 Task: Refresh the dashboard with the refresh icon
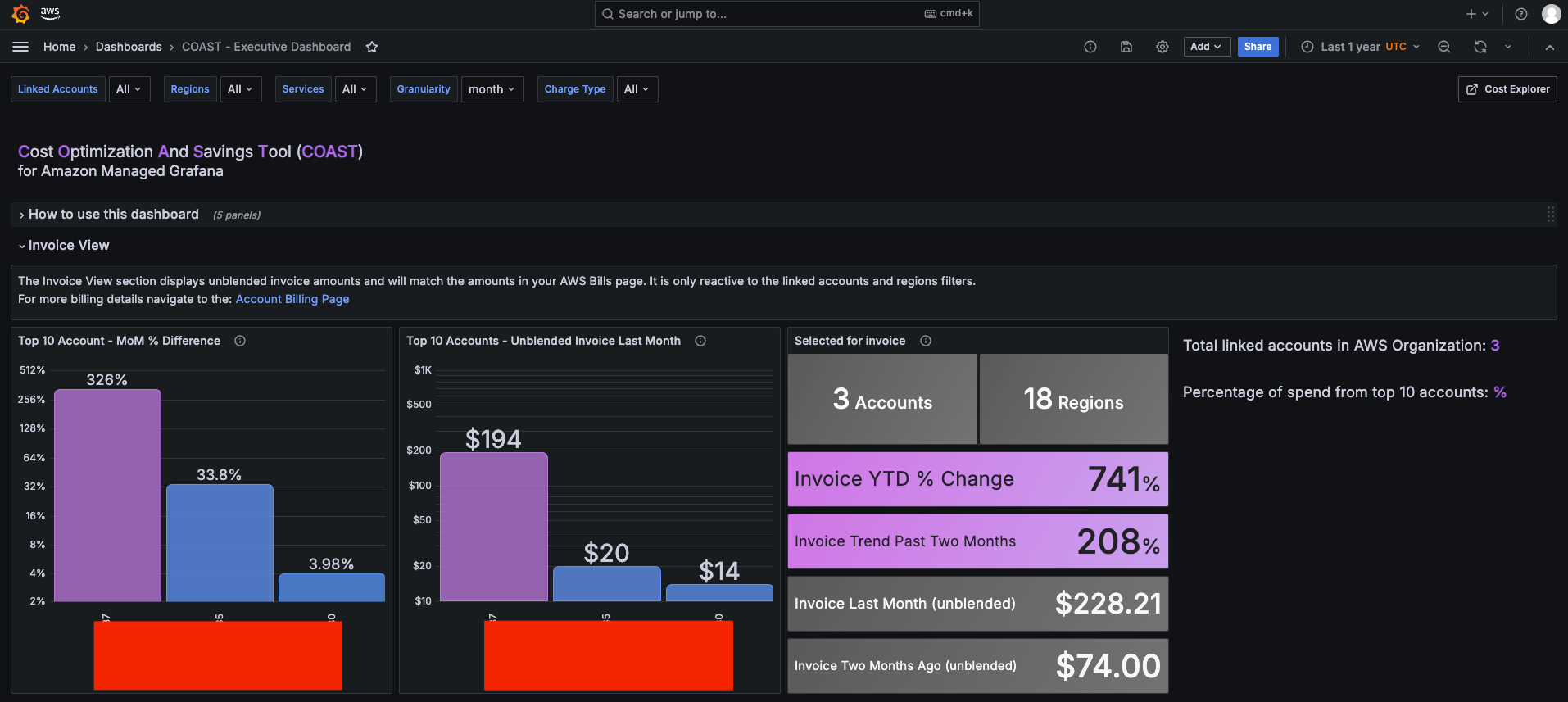(1480, 47)
